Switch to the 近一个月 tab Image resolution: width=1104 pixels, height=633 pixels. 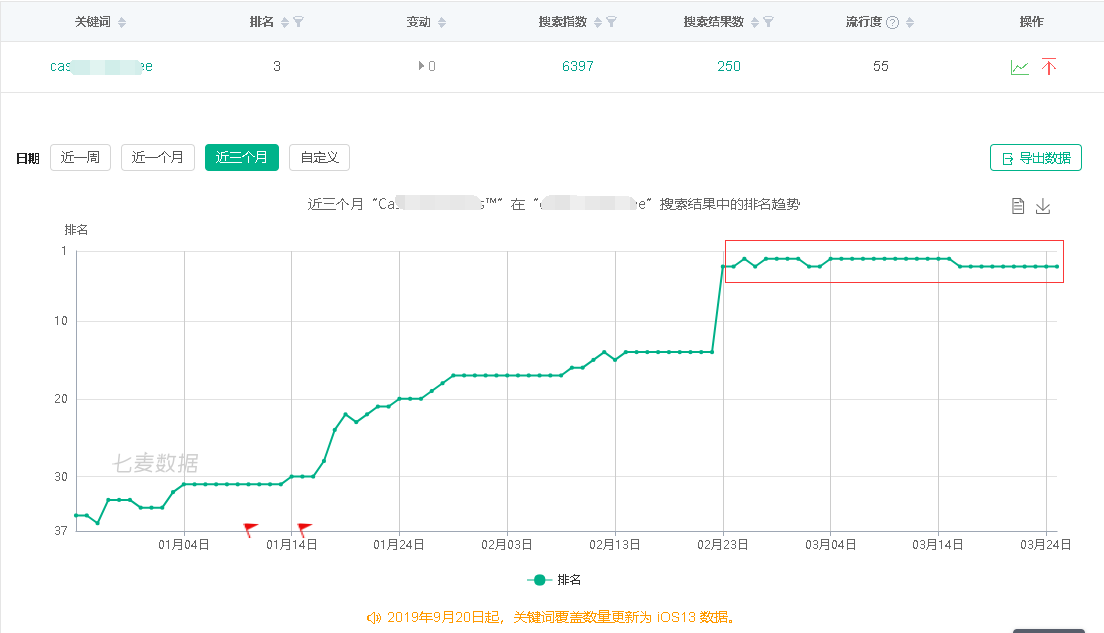pyautogui.click(x=157, y=157)
